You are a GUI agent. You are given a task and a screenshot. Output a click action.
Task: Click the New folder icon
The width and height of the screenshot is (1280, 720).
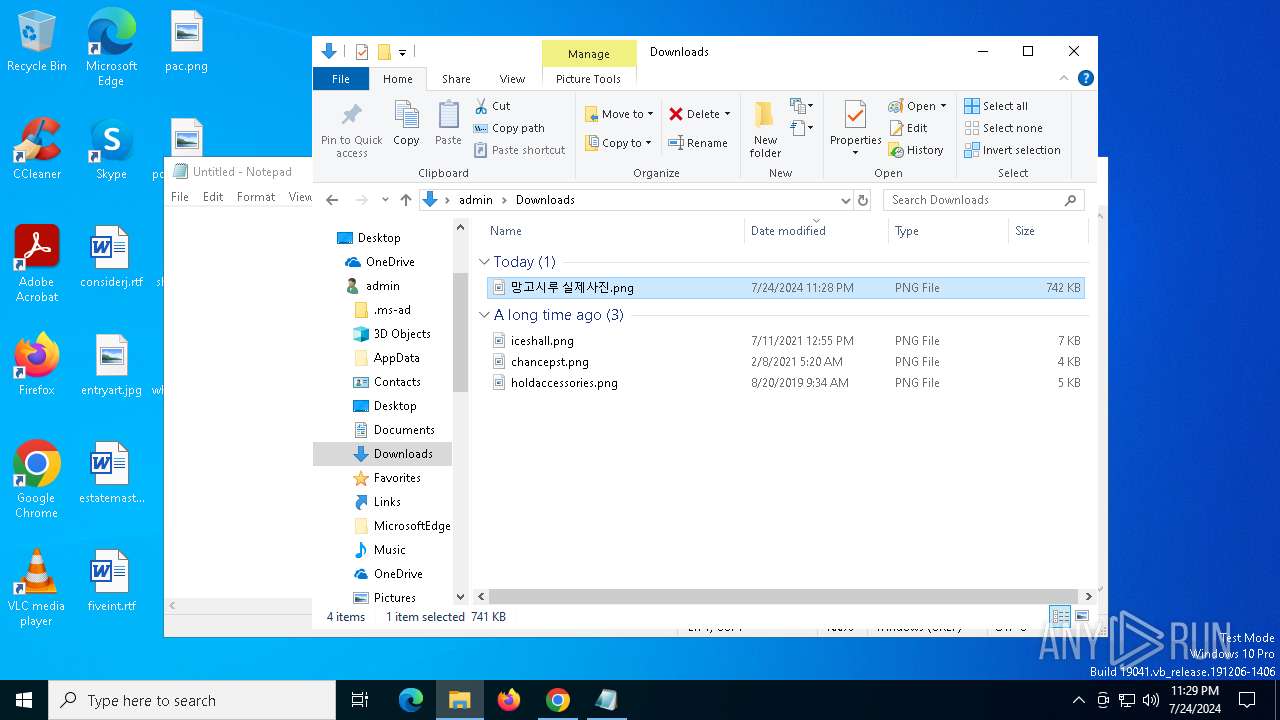(x=765, y=114)
